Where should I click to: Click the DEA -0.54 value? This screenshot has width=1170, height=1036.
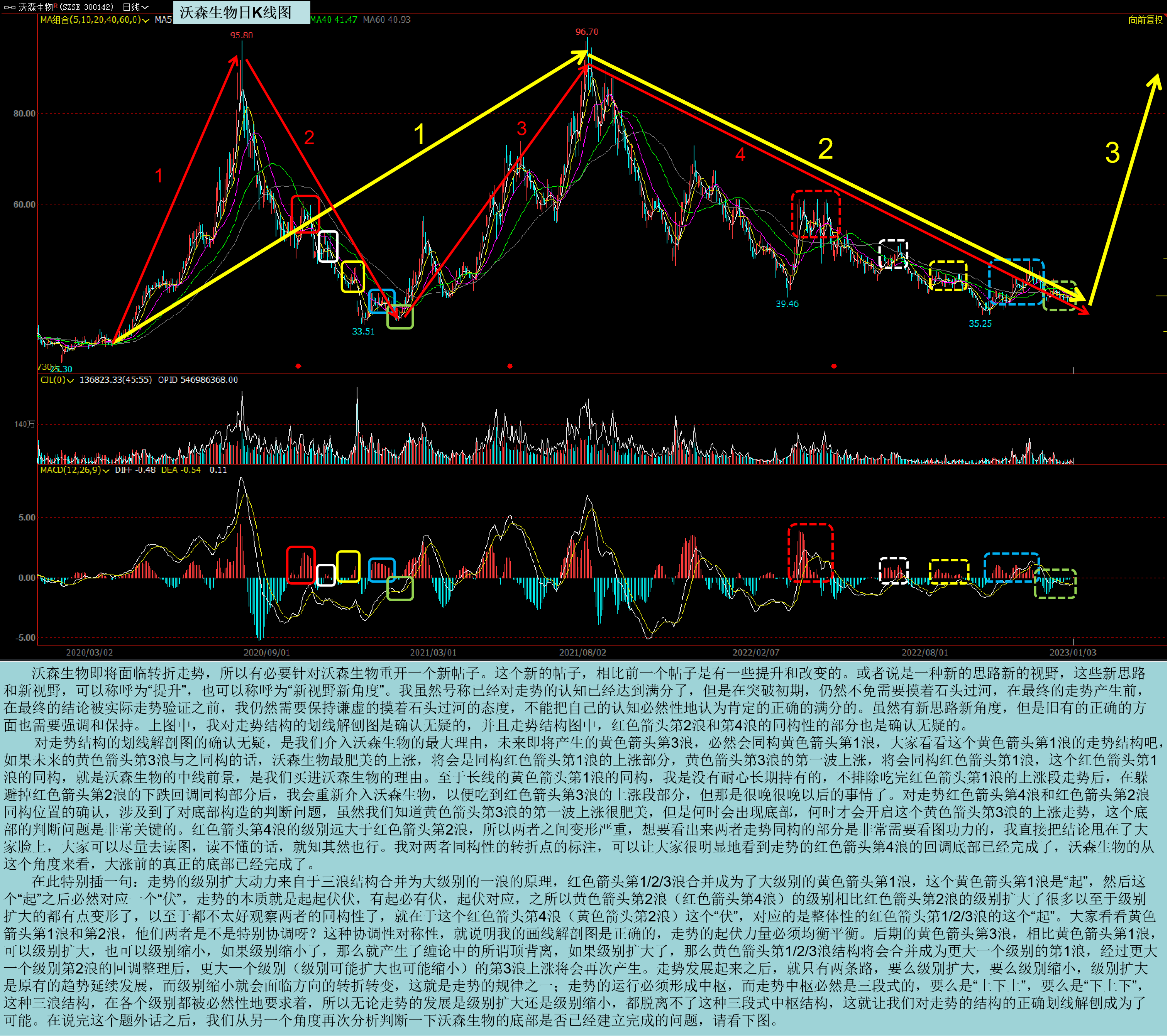(x=181, y=470)
